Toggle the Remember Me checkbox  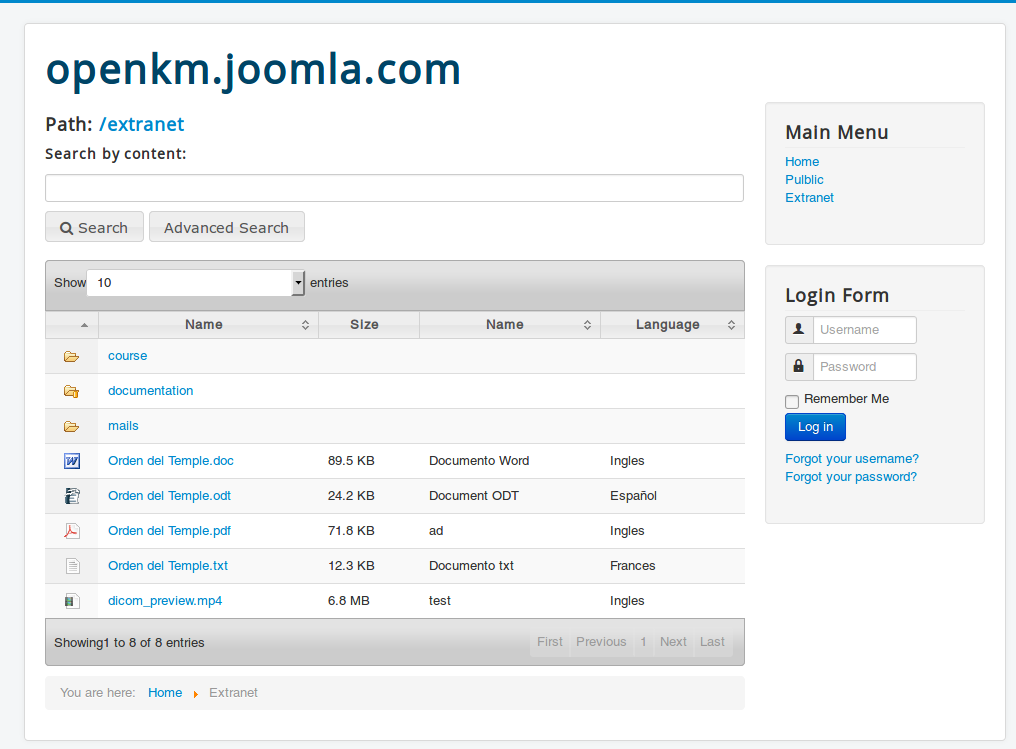coord(792,402)
